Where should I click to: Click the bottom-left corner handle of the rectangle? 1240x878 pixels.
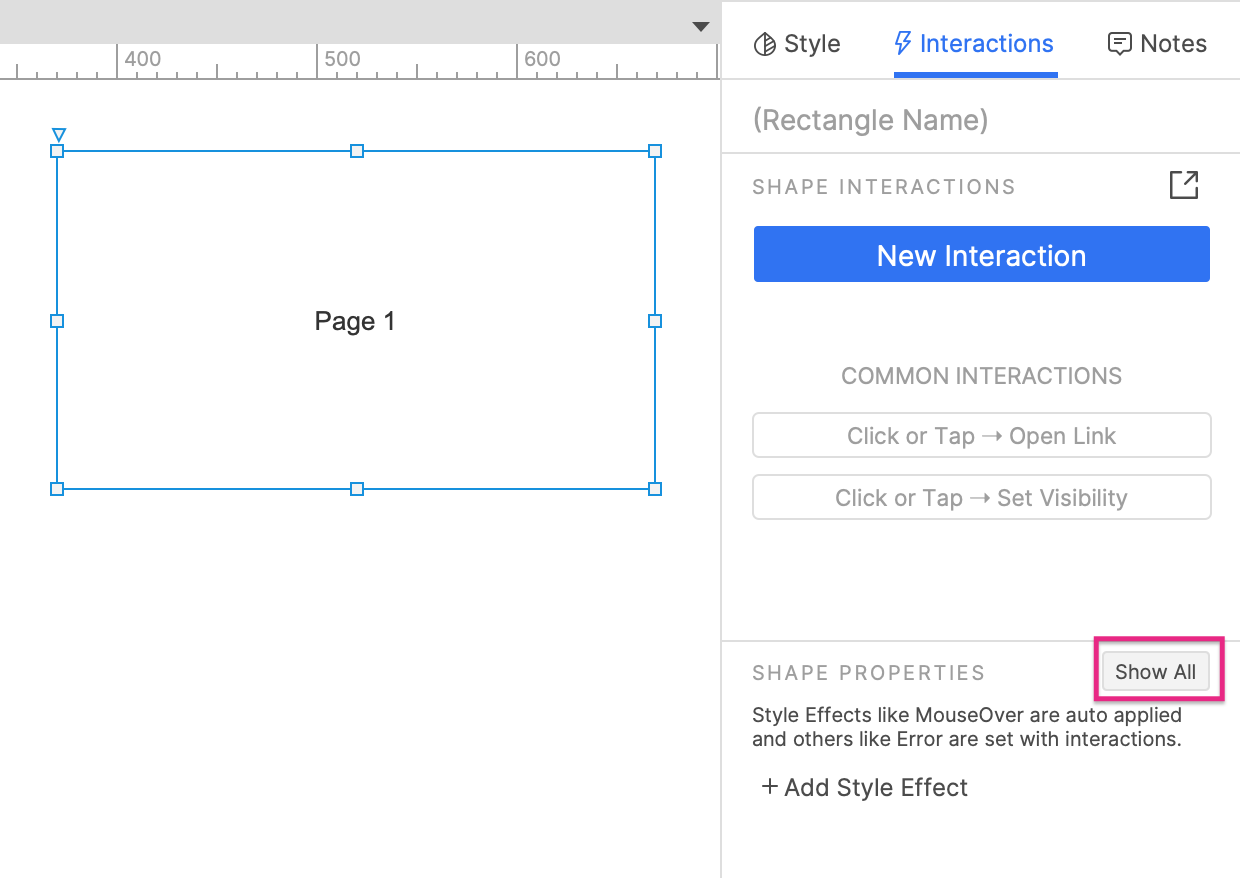57,488
